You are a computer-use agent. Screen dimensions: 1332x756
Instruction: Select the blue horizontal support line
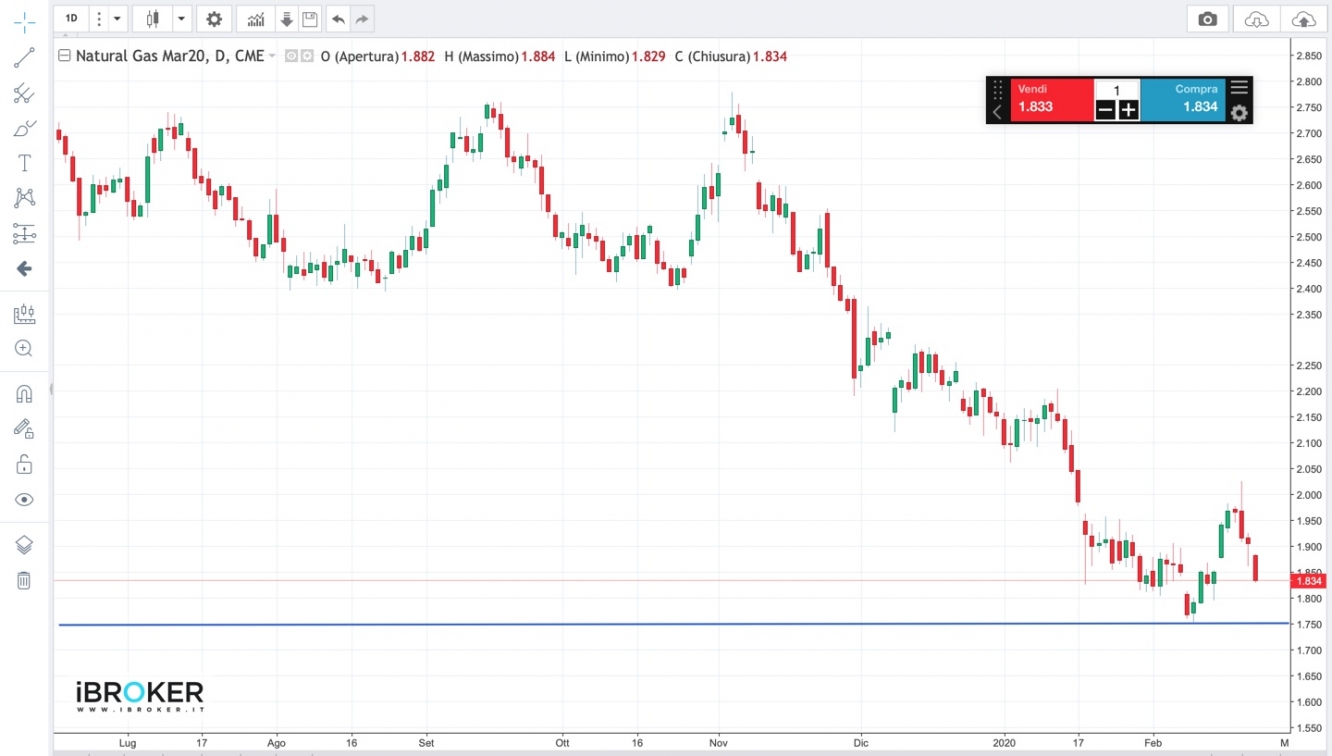point(673,624)
